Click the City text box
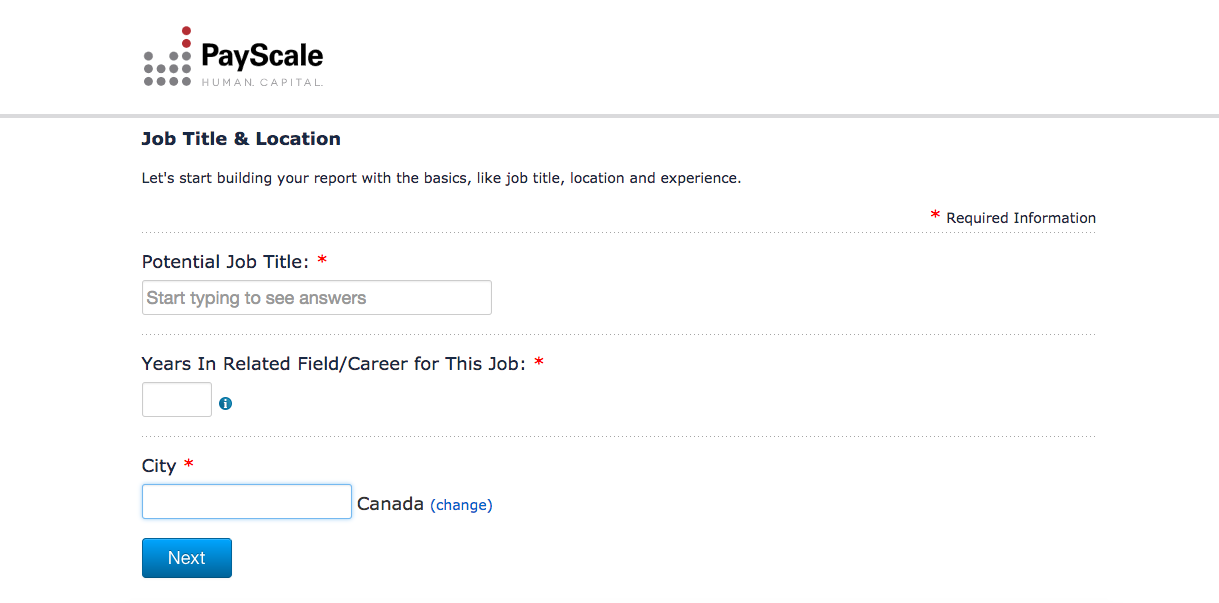The image size is (1219, 603). pyautogui.click(x=246, y=501)
